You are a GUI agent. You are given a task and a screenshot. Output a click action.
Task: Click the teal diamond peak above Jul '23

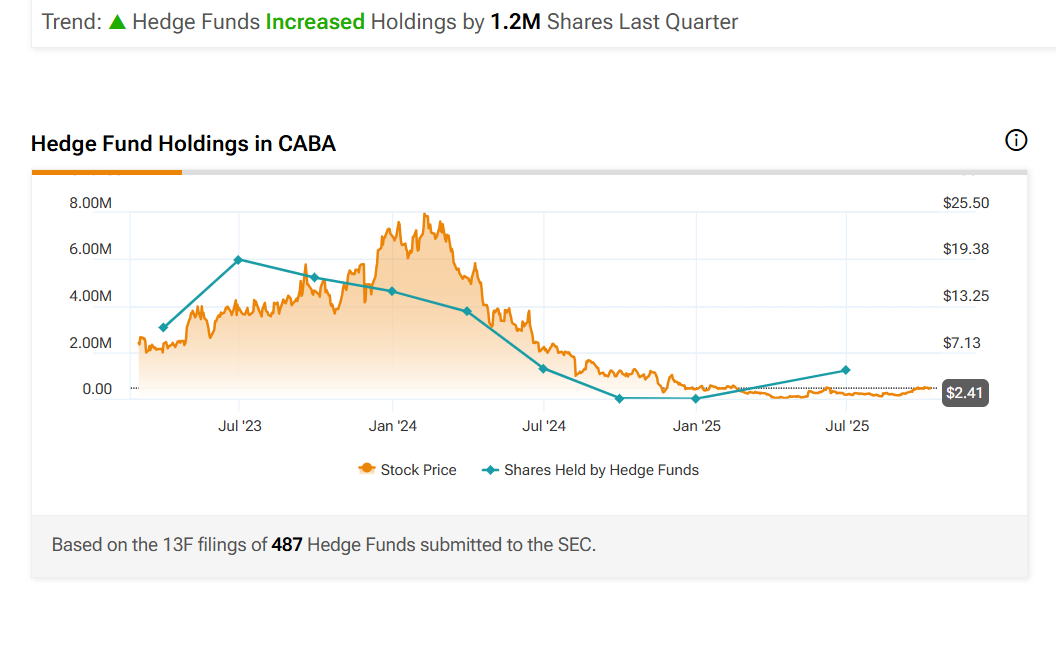tap(238, 260)
